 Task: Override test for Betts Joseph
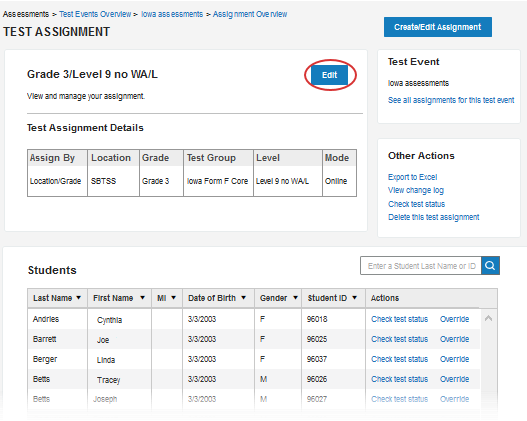(x=454, y=399)
